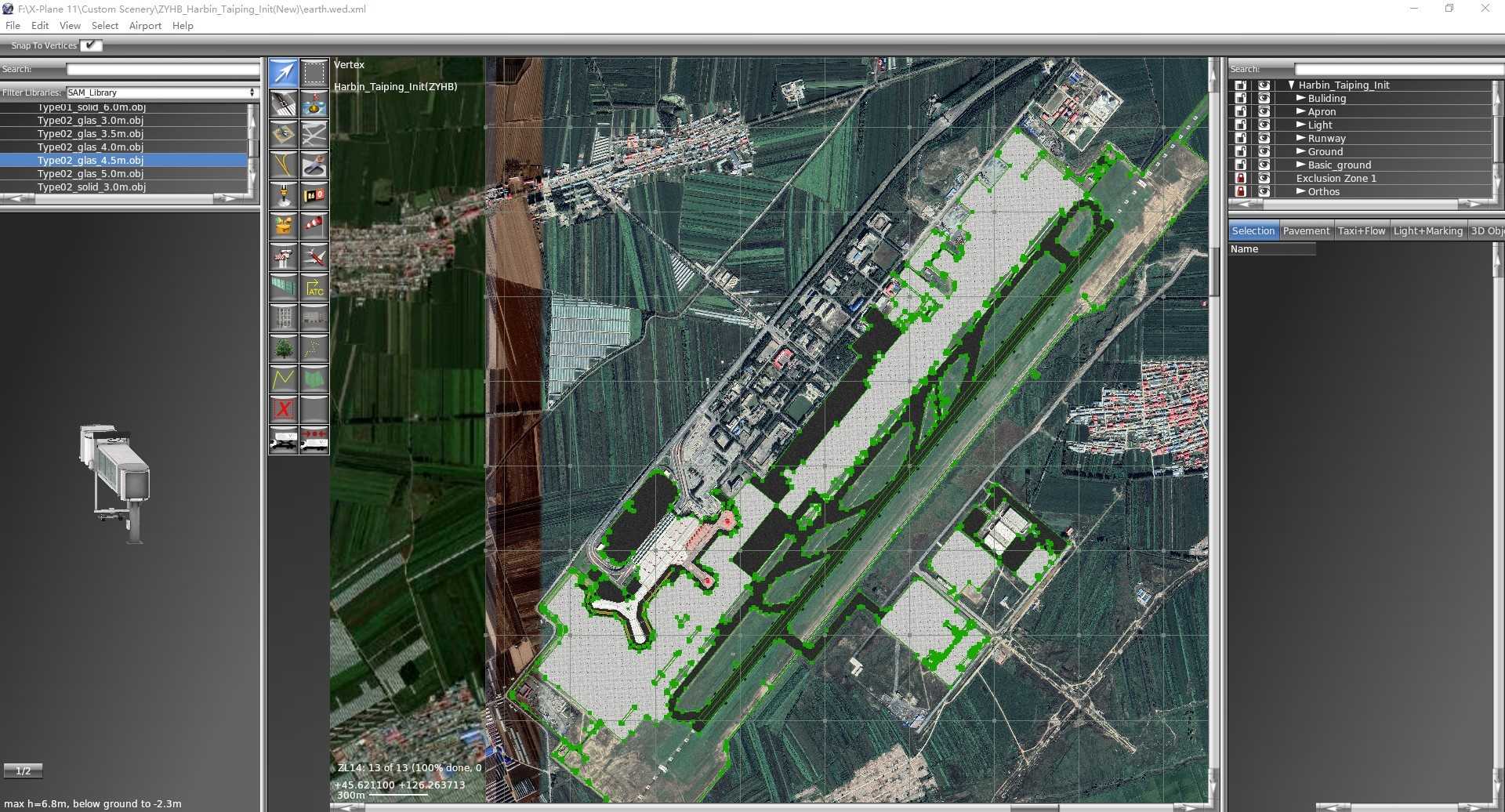Viewport: 1505px width, 812px height.
Task: Switch to the Light+Marking tab
Action: 1427,230
